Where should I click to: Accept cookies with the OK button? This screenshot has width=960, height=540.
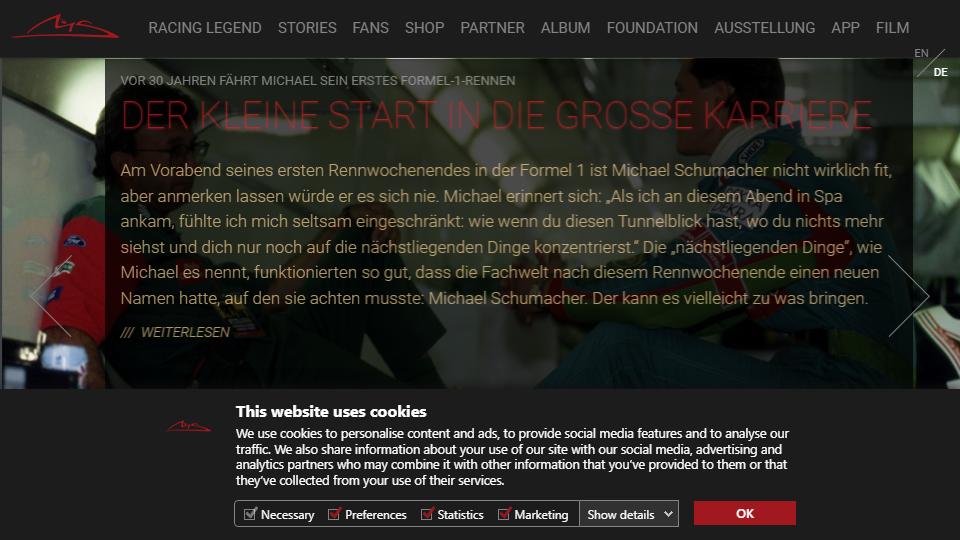(744, 513)
